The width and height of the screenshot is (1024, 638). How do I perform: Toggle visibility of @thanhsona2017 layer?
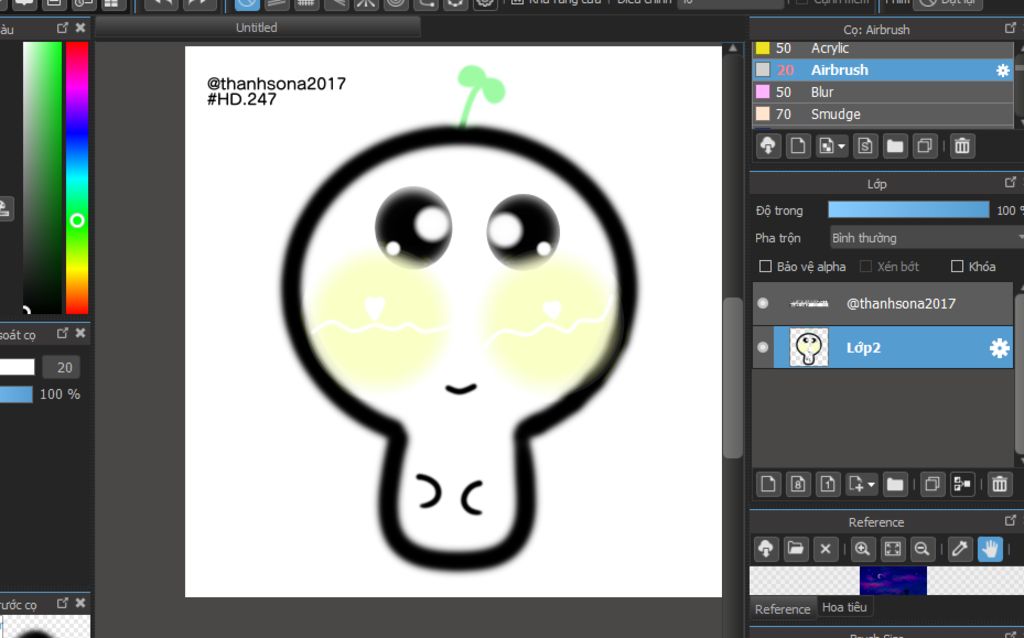[763, 304]
